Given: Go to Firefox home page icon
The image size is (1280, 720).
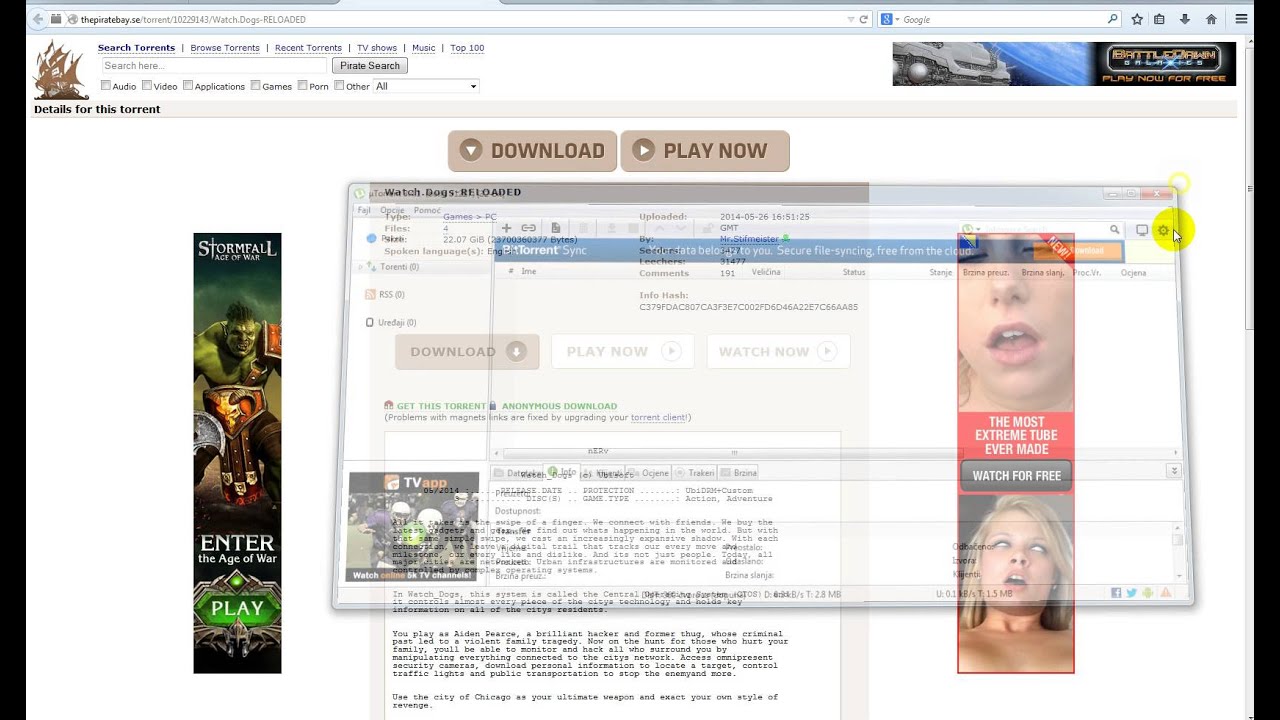Looking at the screenshot, I should pos(1211,19).
